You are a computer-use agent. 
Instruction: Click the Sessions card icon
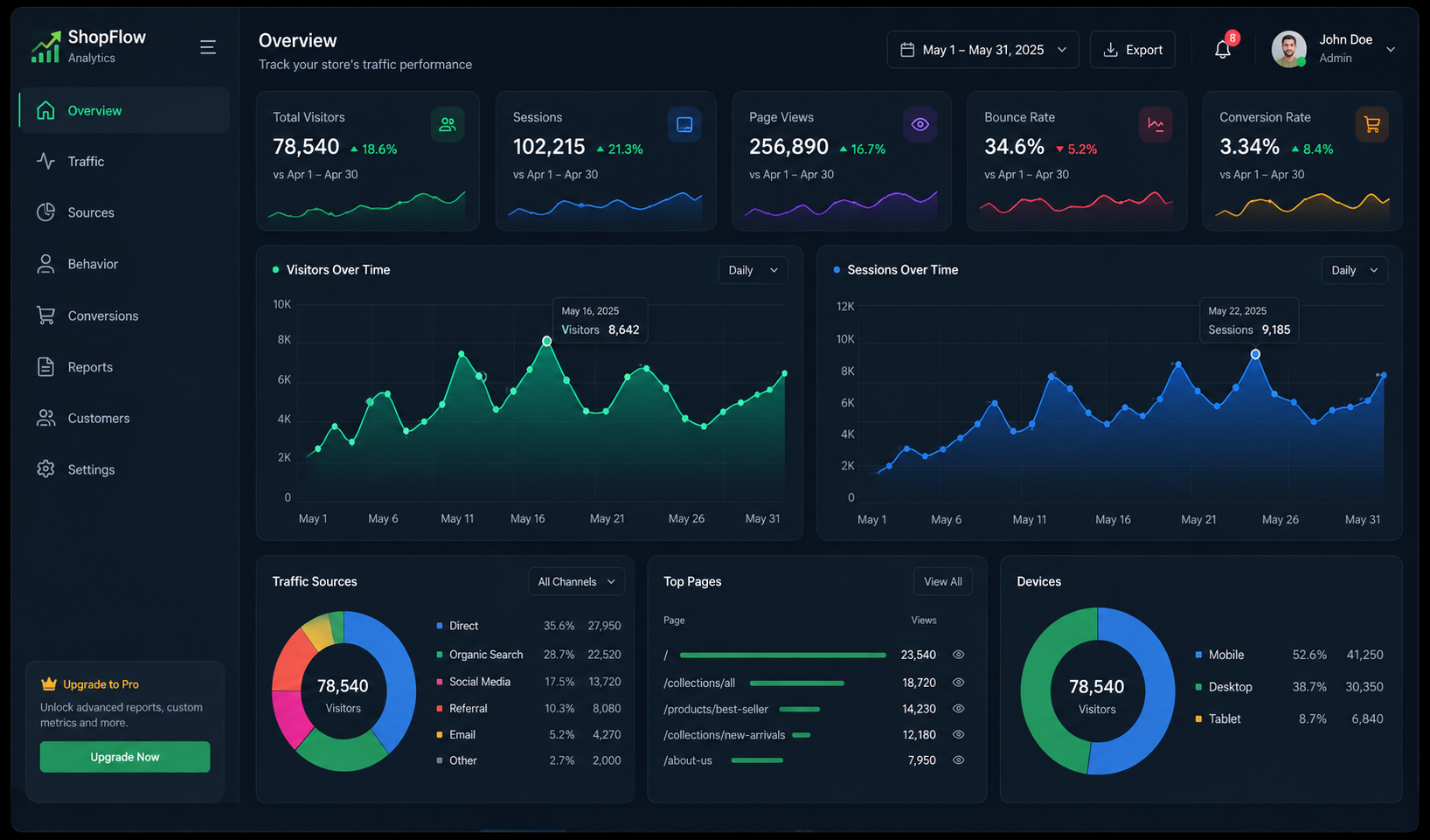coord(684,125)
